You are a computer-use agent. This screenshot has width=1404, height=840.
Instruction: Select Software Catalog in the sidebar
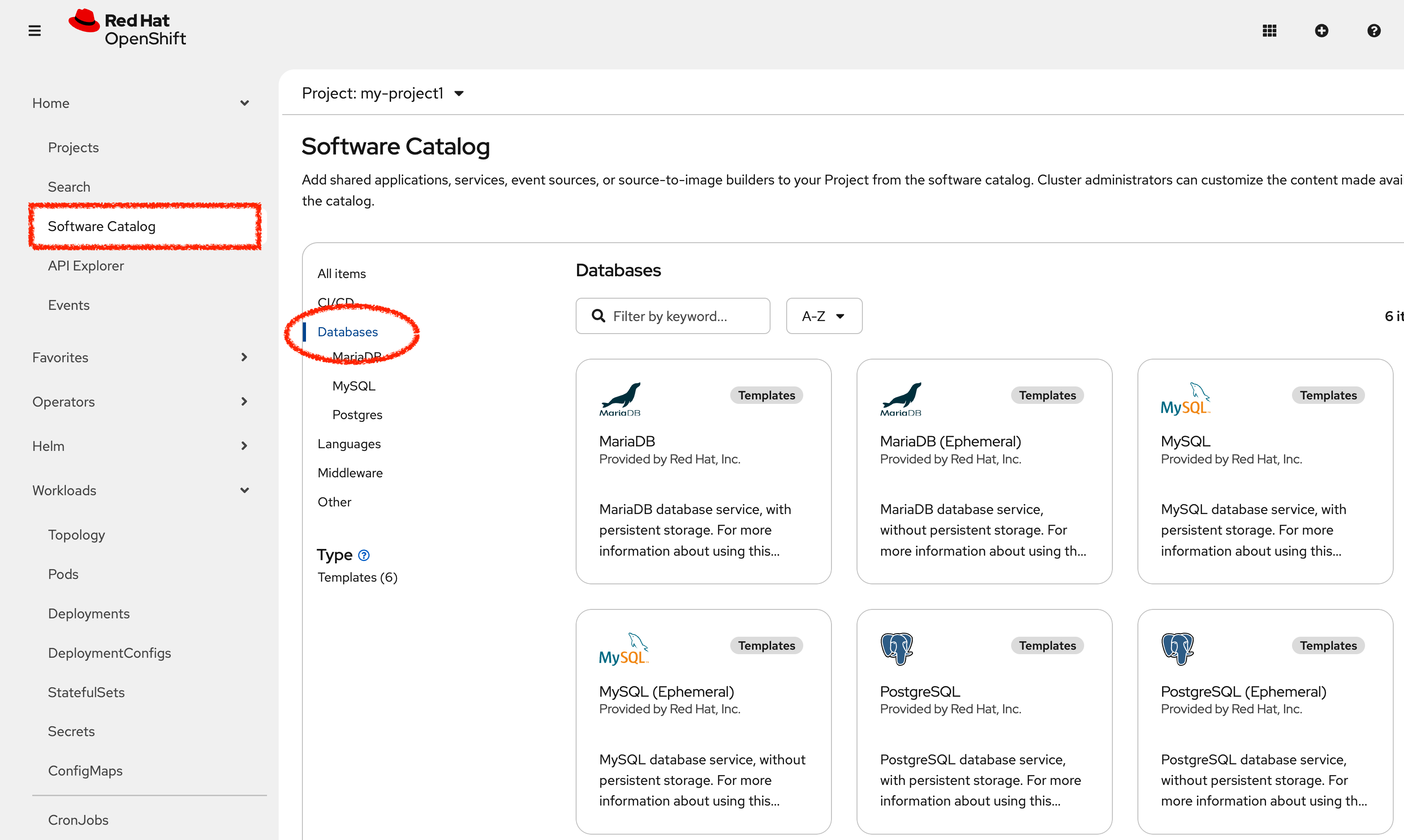pos(101,227)
